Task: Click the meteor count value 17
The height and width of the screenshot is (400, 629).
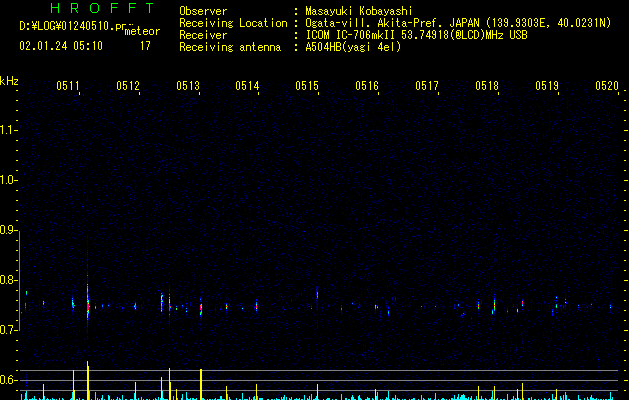Action: tap(145, 46)
